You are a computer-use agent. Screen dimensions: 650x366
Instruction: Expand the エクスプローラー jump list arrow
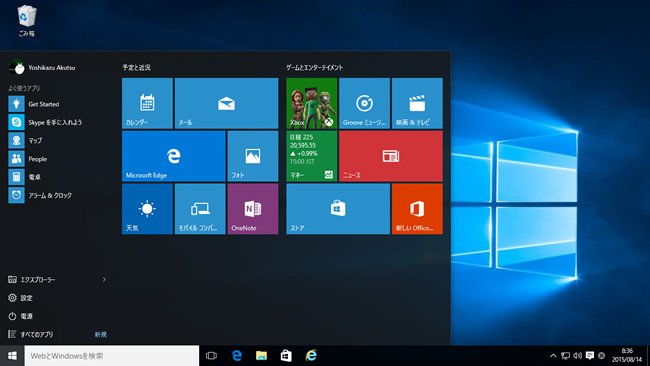[x=104, y=280]
